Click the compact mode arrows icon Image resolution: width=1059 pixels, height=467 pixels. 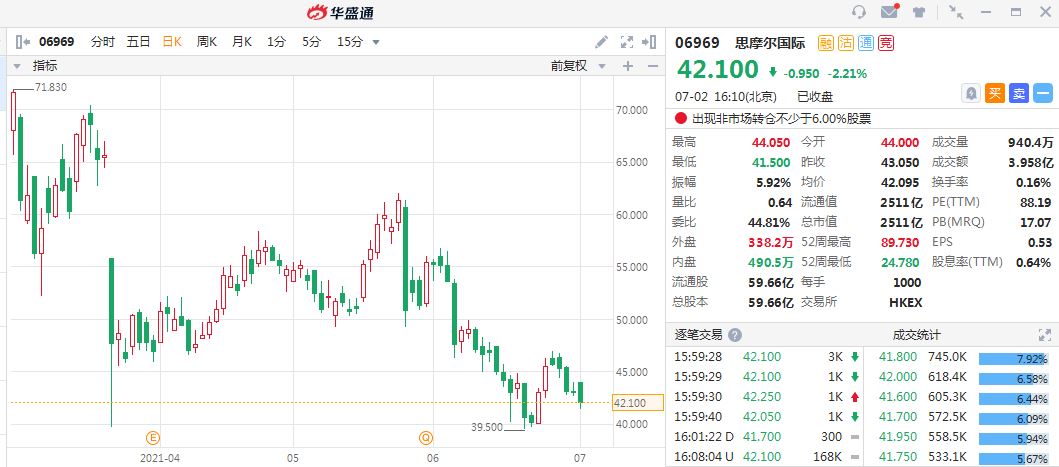coord(956,11)
